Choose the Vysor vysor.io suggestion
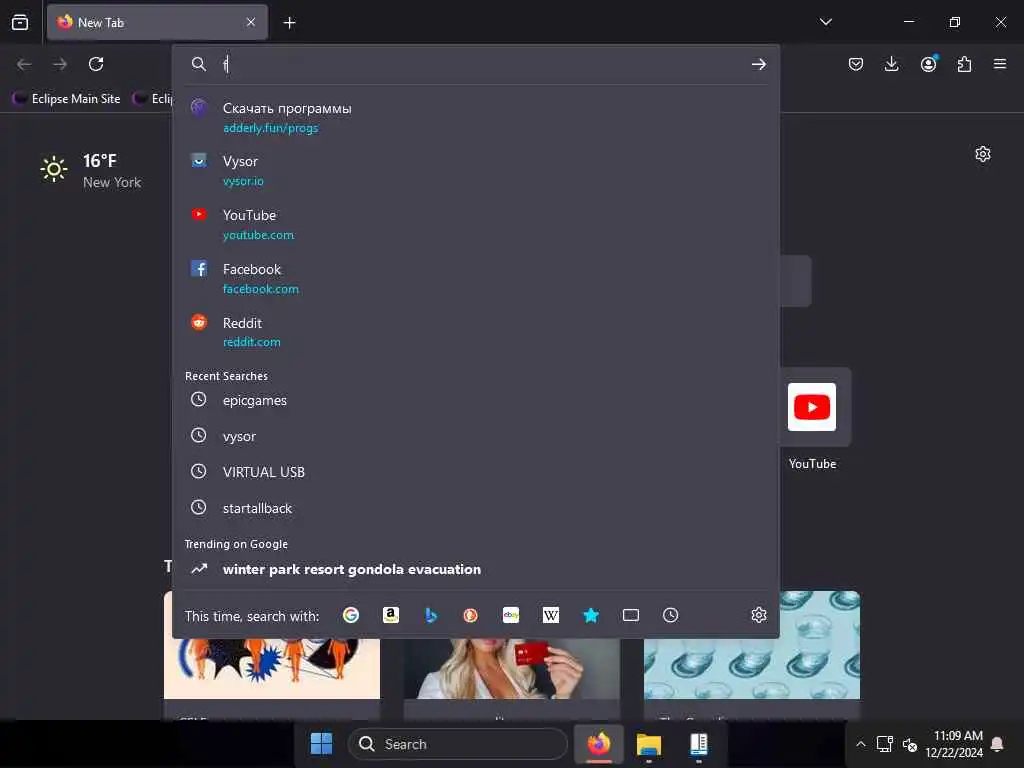 point(475,170)
